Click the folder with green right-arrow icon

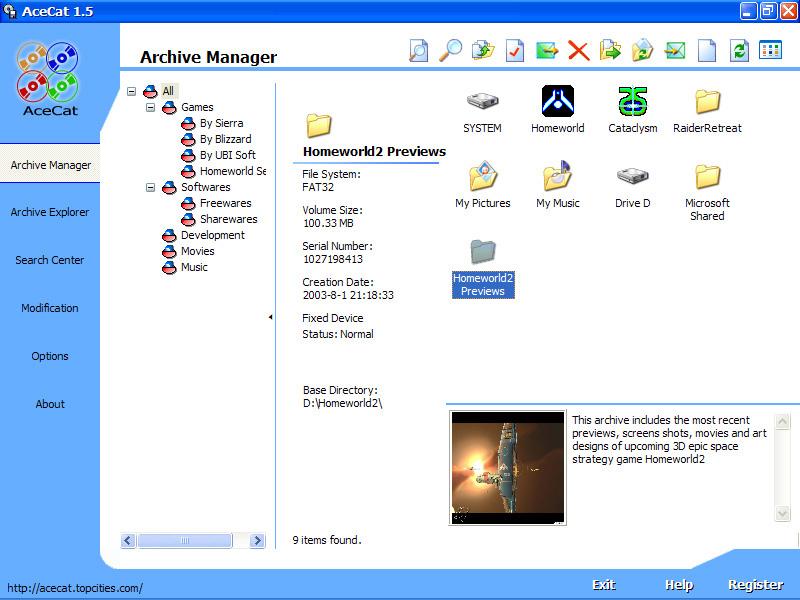coord(611,51)
